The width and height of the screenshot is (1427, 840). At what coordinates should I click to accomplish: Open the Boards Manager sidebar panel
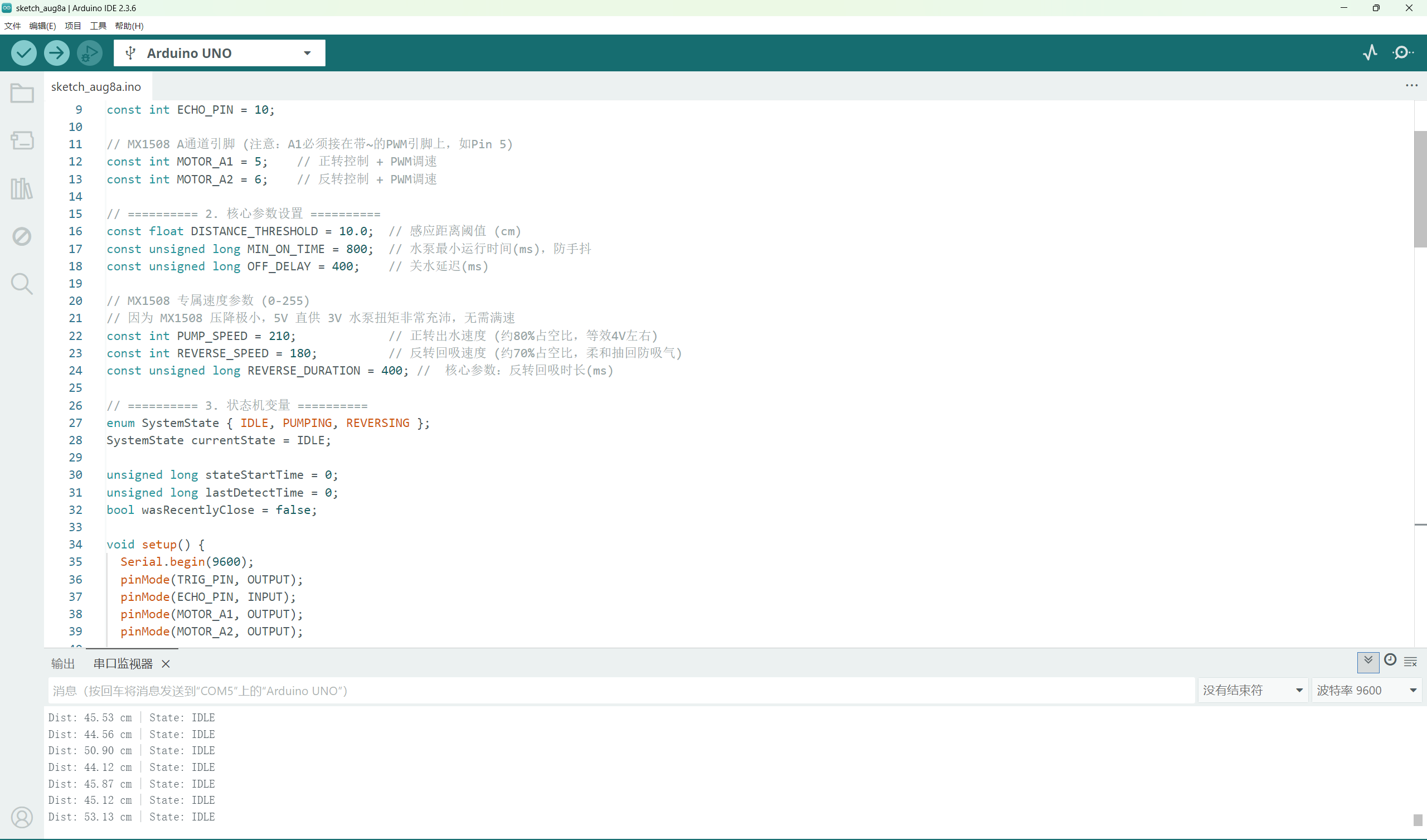click(x=22, y=140)
